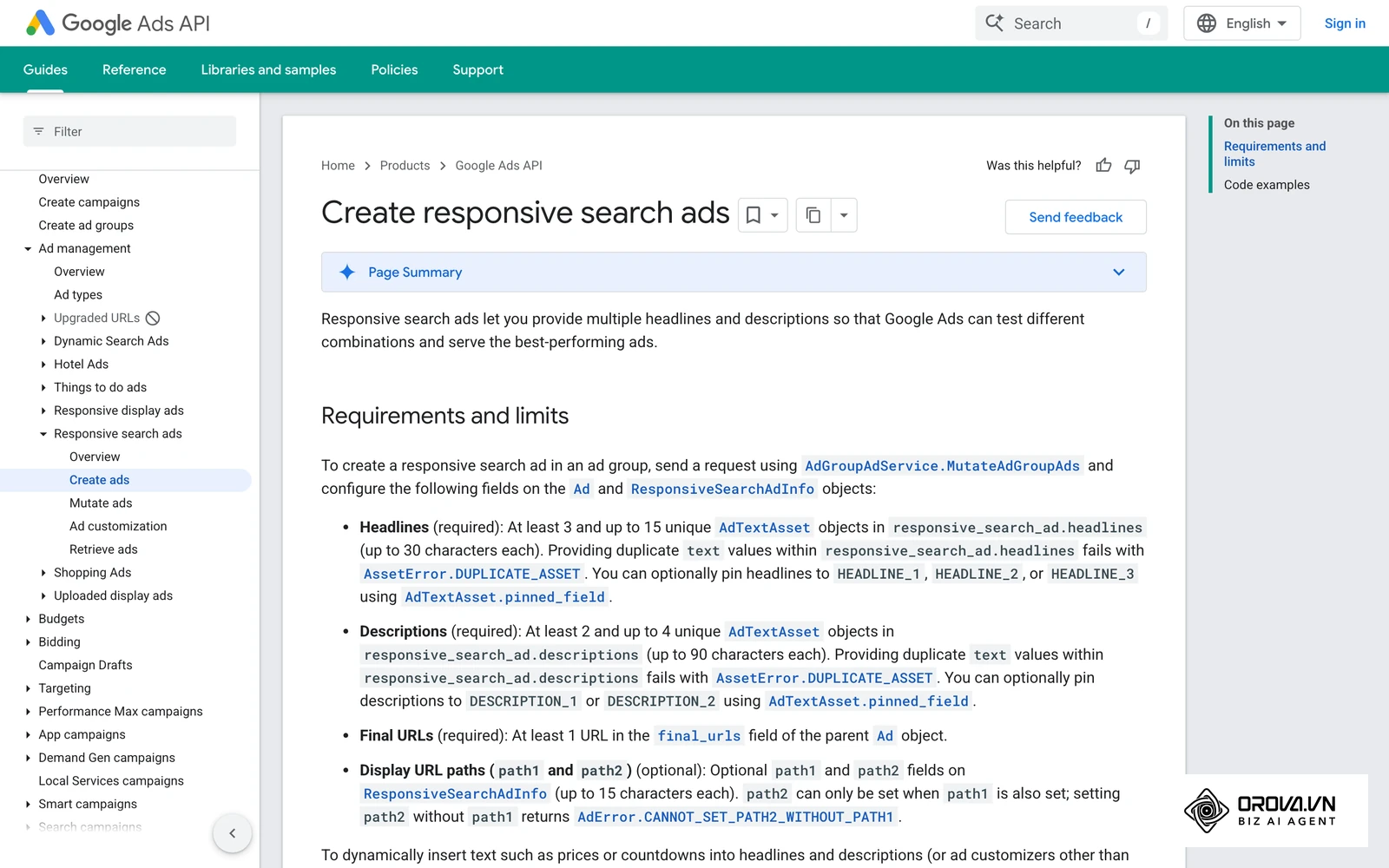
Task: Click the sidebar Filter field
Action: pyautogui.click(x=129, y=132)
